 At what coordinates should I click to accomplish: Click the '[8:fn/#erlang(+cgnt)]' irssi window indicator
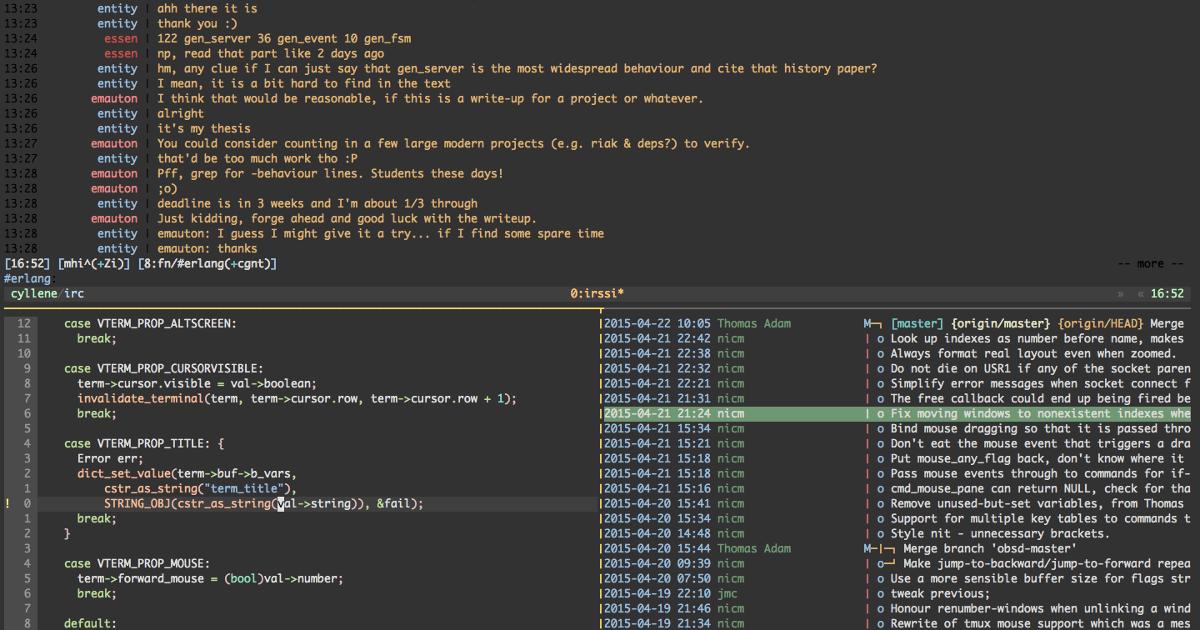[207, 264]
